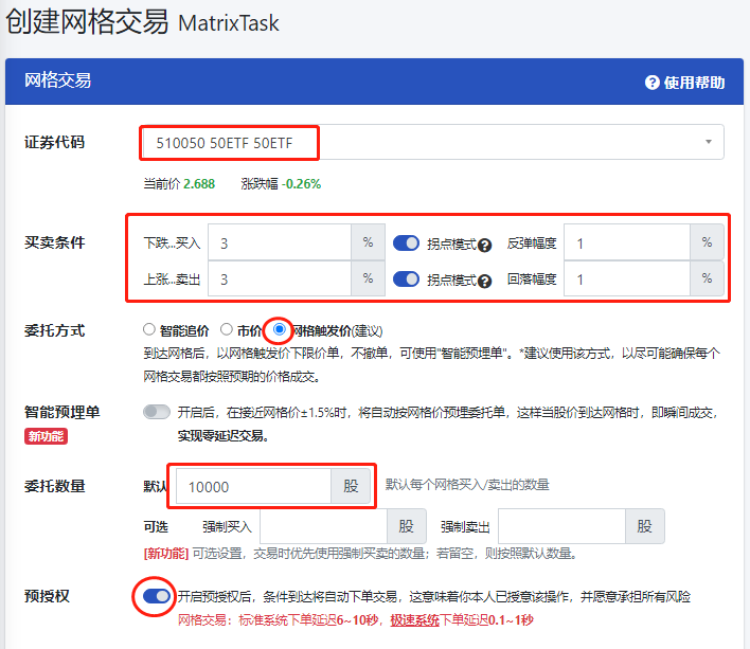The height and width of the screenshot is (649, 750).
Task: Open the 使用帮助 help link
Action: [685, 83]
